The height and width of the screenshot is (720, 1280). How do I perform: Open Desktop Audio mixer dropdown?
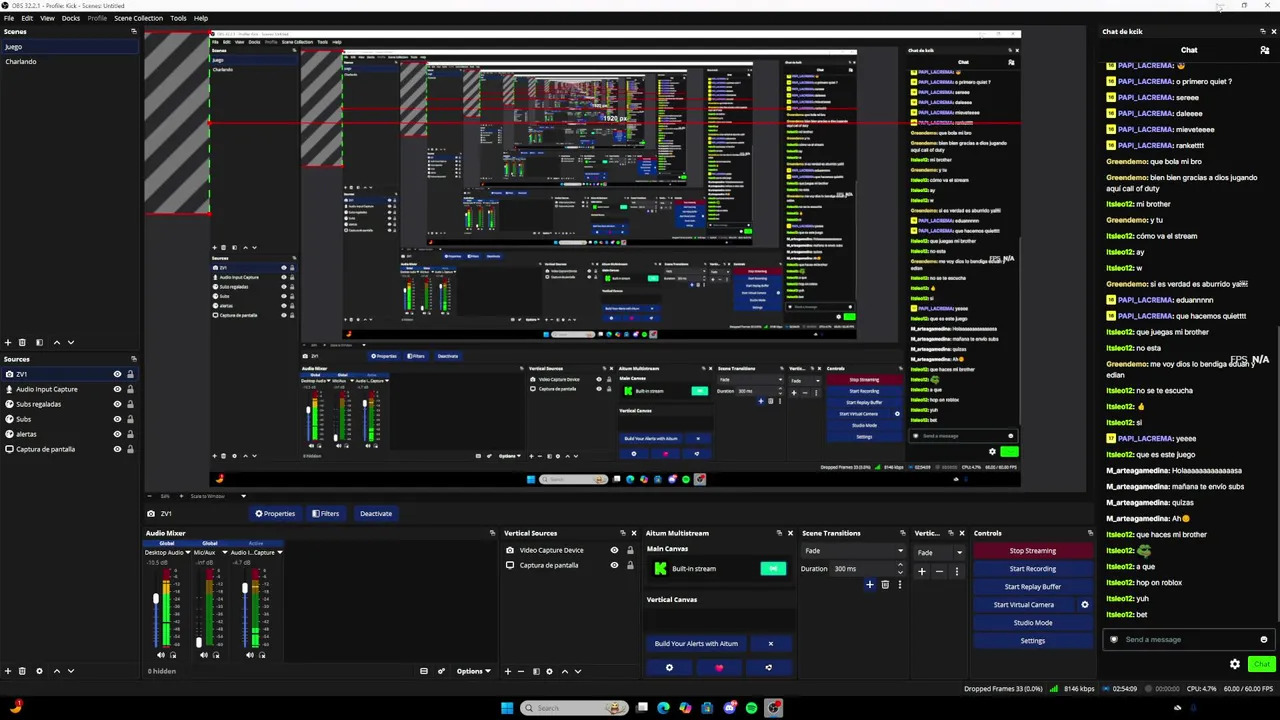click(x=188, y=552)
